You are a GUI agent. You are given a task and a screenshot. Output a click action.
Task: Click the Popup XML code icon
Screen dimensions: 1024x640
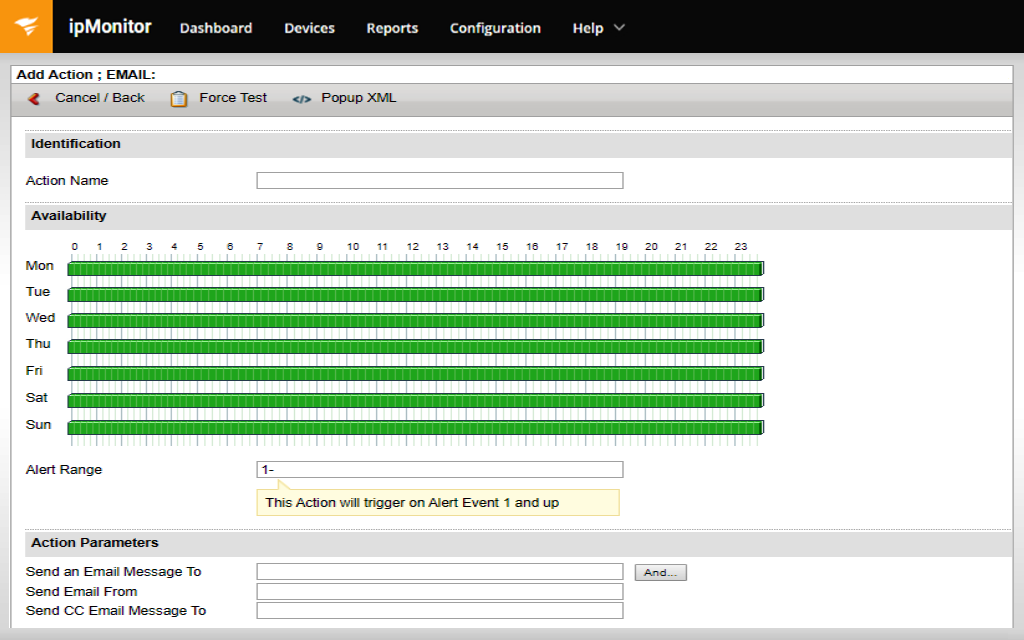(x=302, y=99)
